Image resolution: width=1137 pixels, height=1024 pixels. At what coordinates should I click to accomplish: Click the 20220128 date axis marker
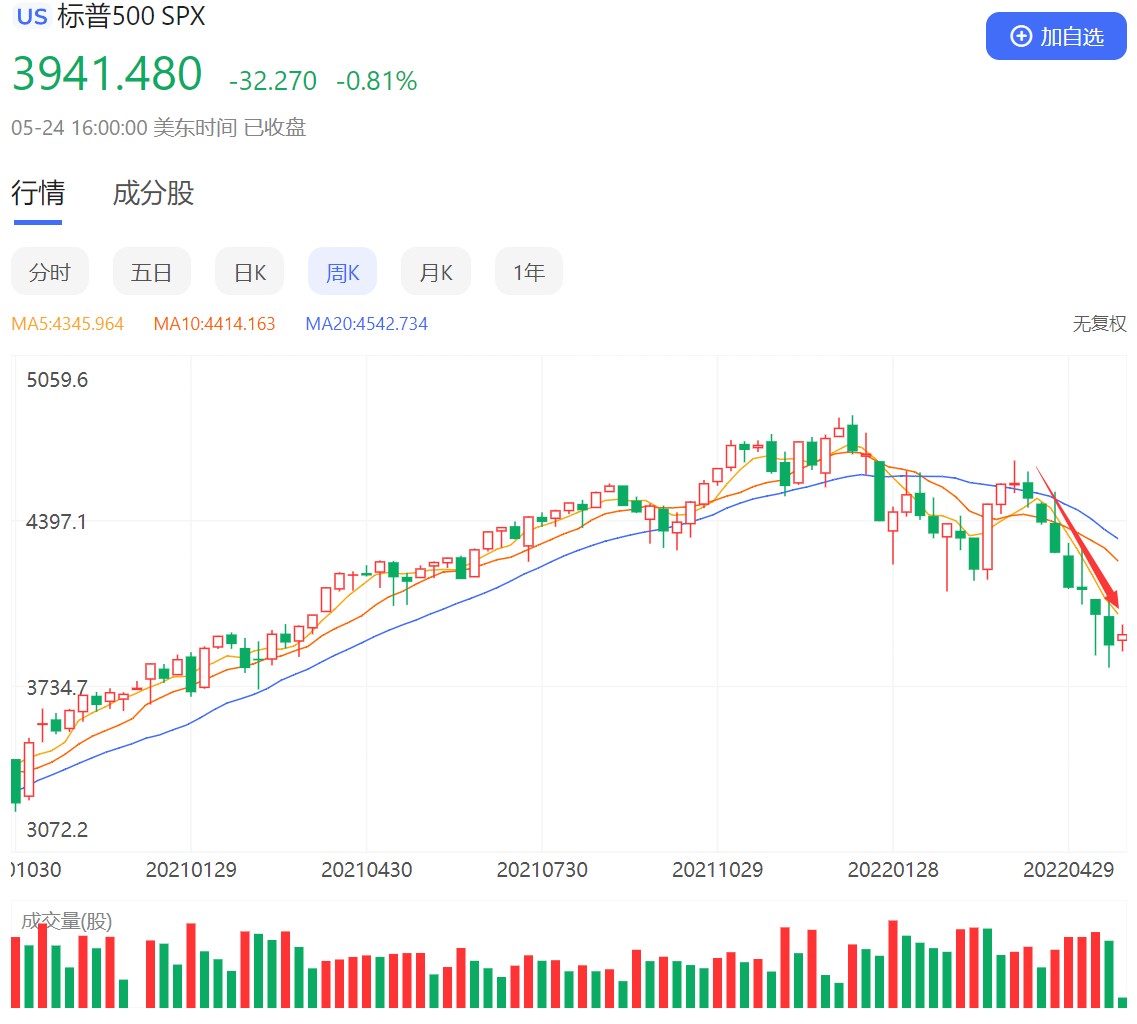(x=893, y=870)
